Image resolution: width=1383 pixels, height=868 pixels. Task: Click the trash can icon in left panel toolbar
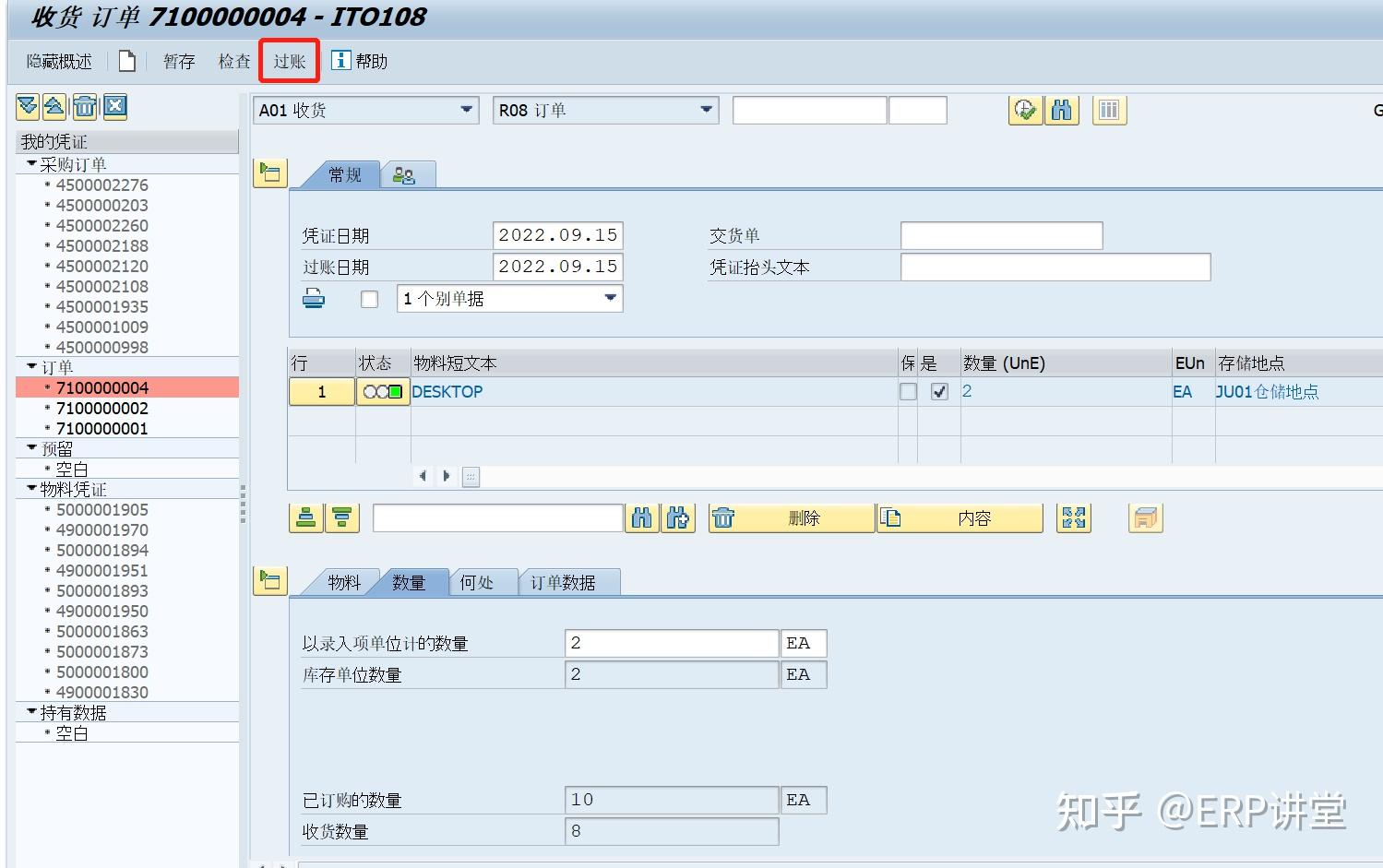pyautogui.click(x=84, y=106)
